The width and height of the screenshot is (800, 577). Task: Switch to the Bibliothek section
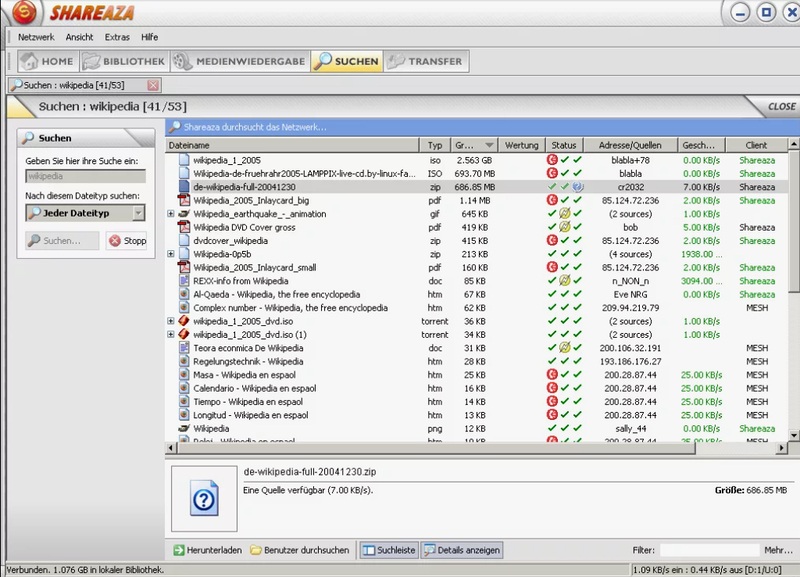124,61
